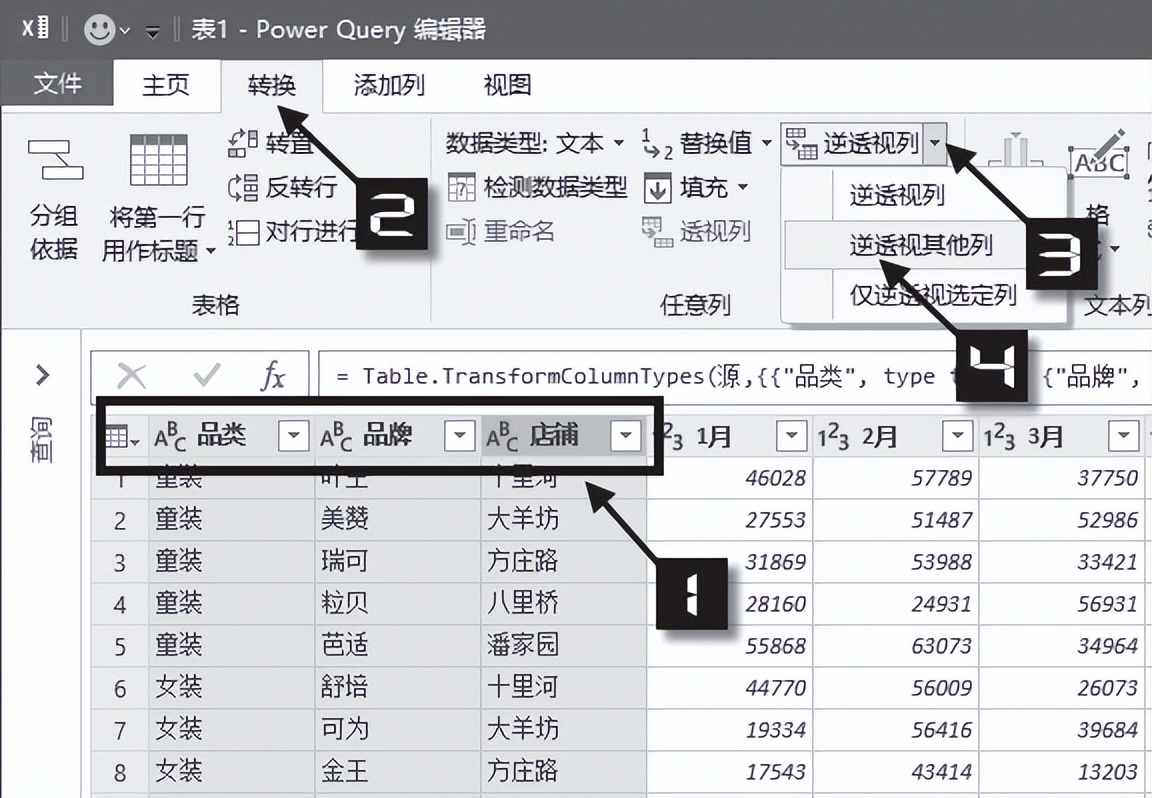1152x798 pixels.
Task: Open the 逆透视列 dropdown arrow
Action: [x=936, y=144]
